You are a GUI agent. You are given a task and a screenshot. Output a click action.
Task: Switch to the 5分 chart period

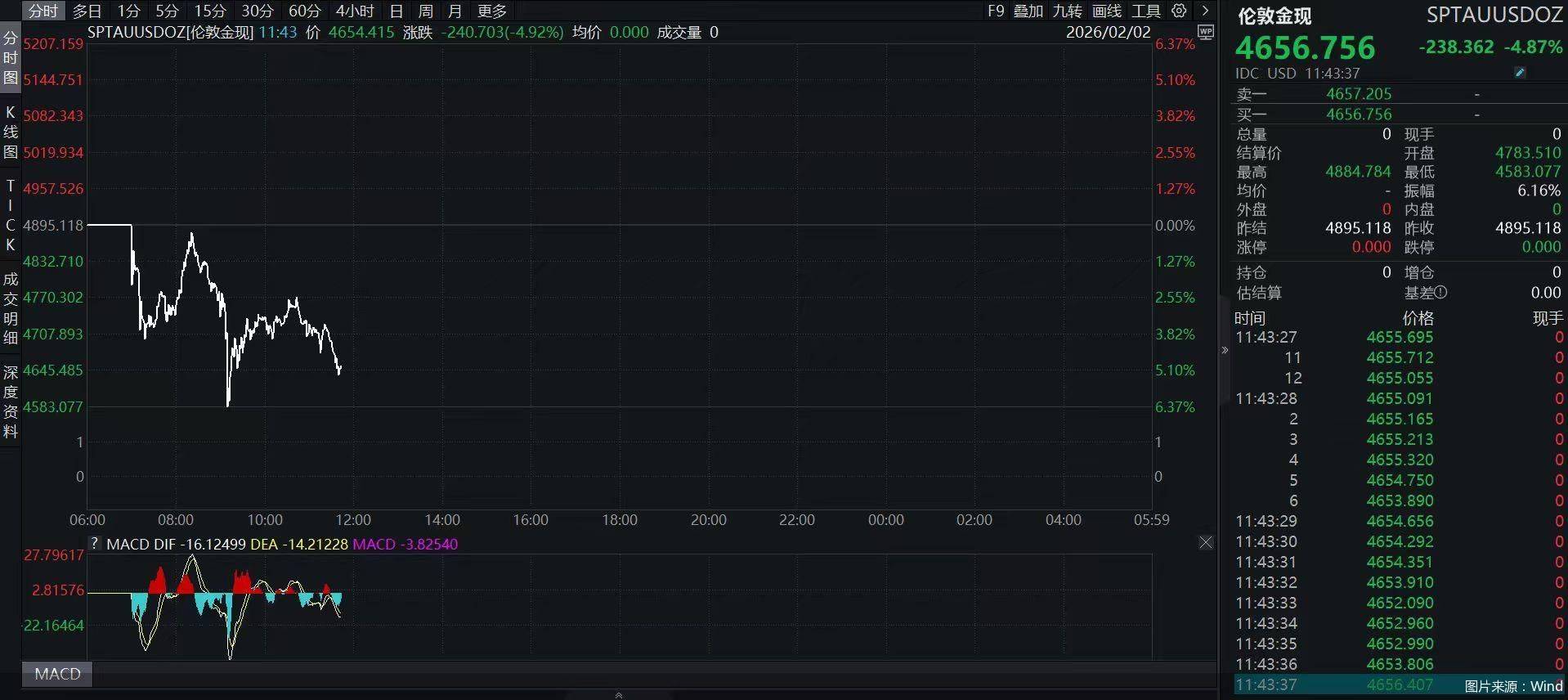[x=167, y=11]
